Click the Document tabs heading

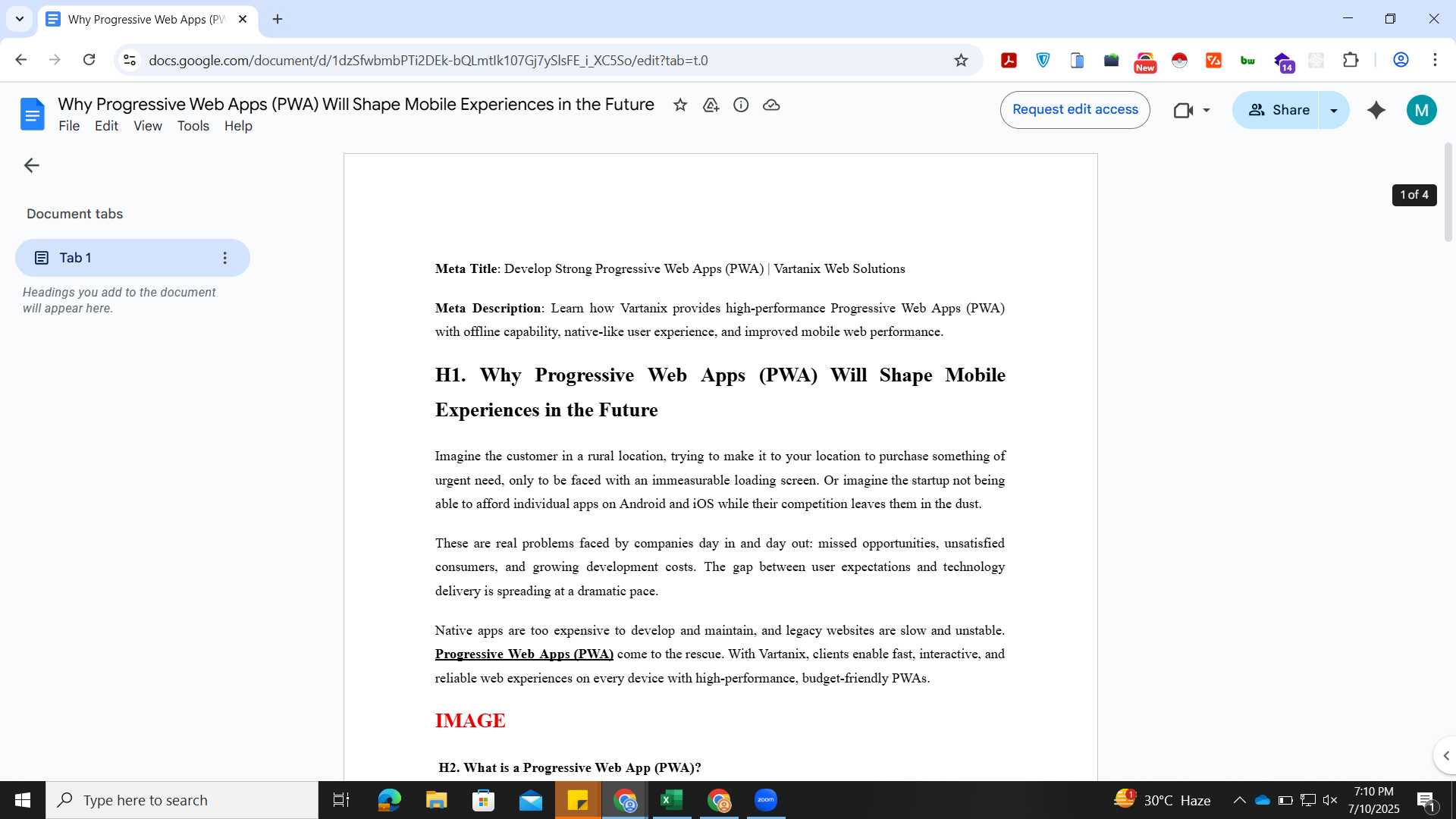(x=74, y=214)
